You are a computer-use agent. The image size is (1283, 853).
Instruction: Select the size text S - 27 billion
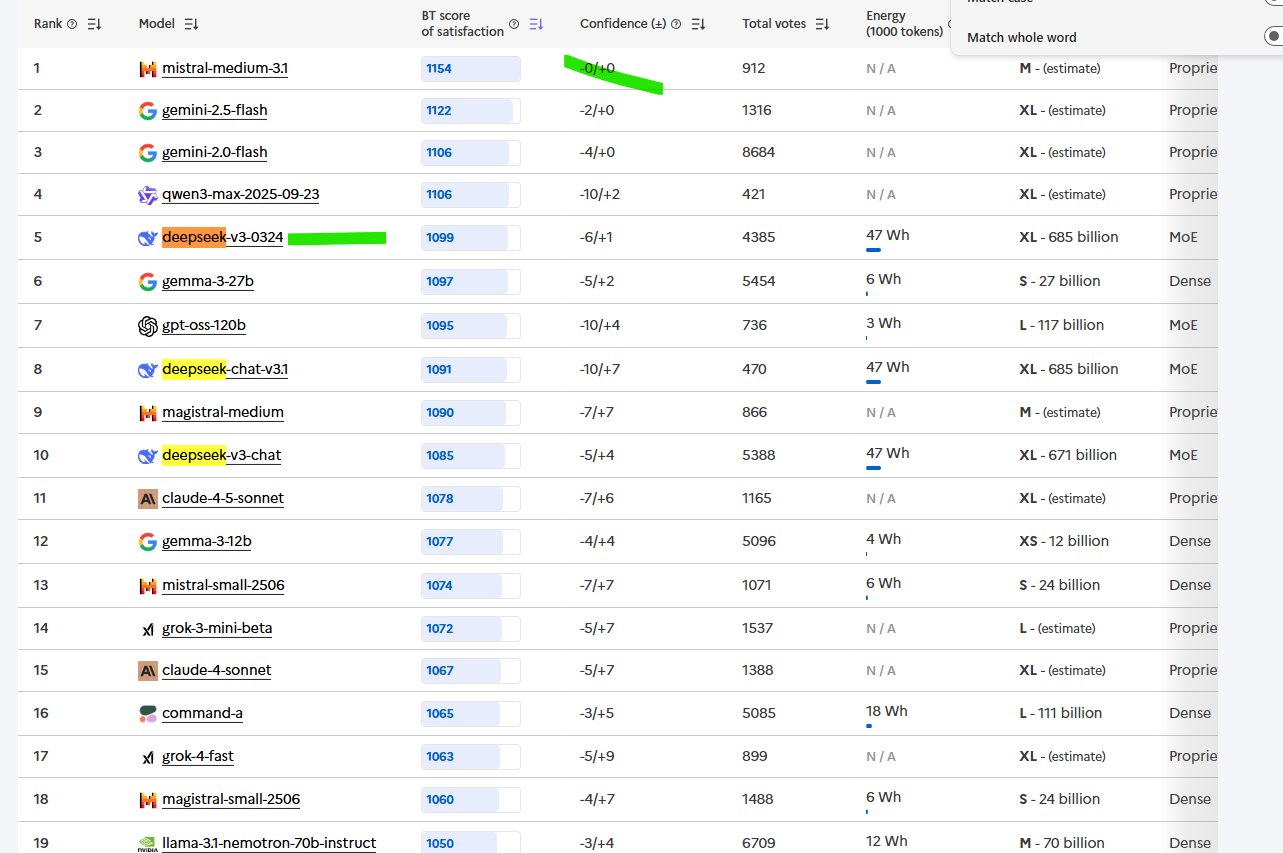tap(1059, 282)
